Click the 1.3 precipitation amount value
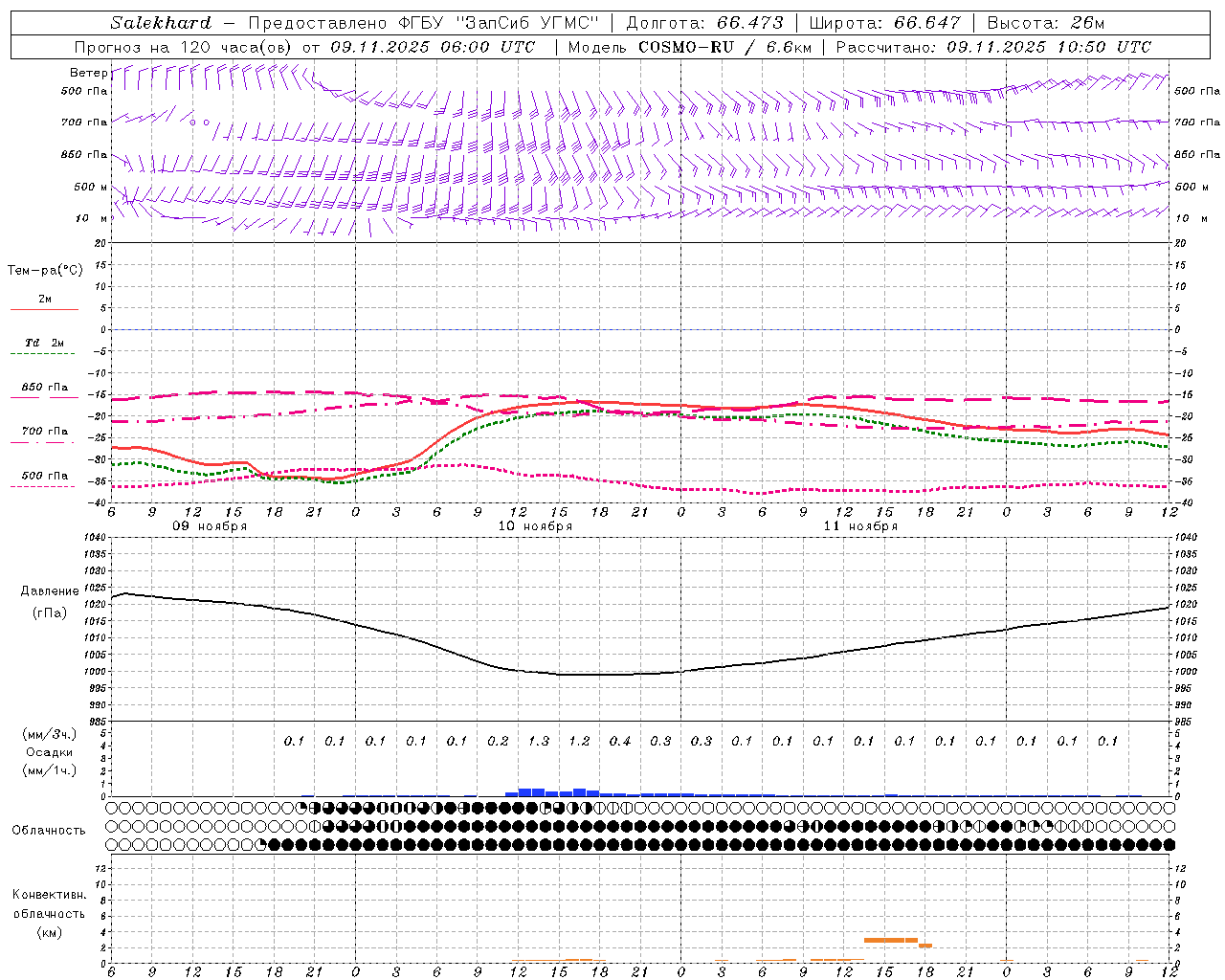The height and width of the screenshot is (980, 1225). 539,741
